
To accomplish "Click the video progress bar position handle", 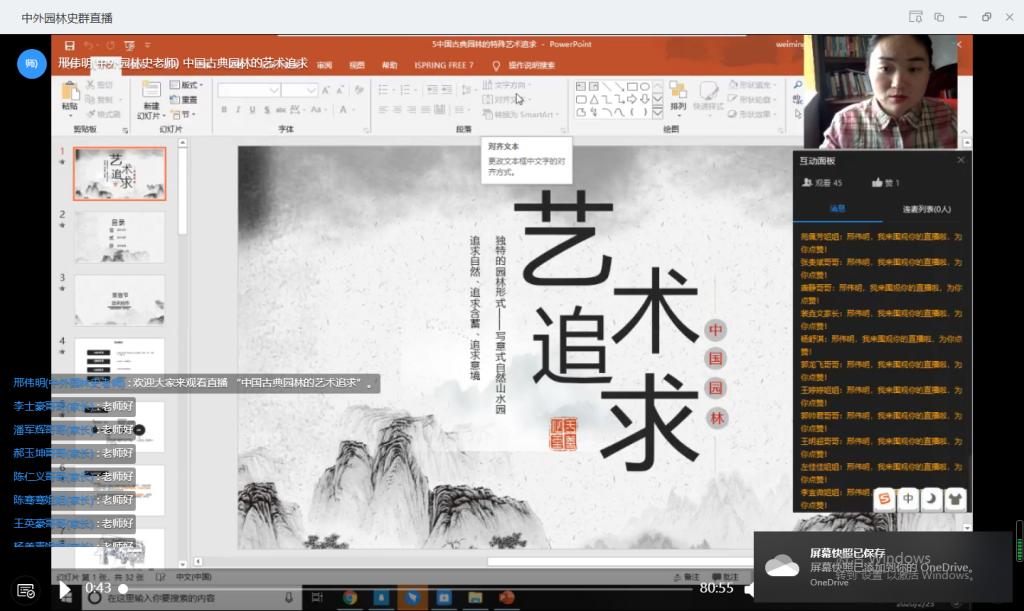I will 124,589.
